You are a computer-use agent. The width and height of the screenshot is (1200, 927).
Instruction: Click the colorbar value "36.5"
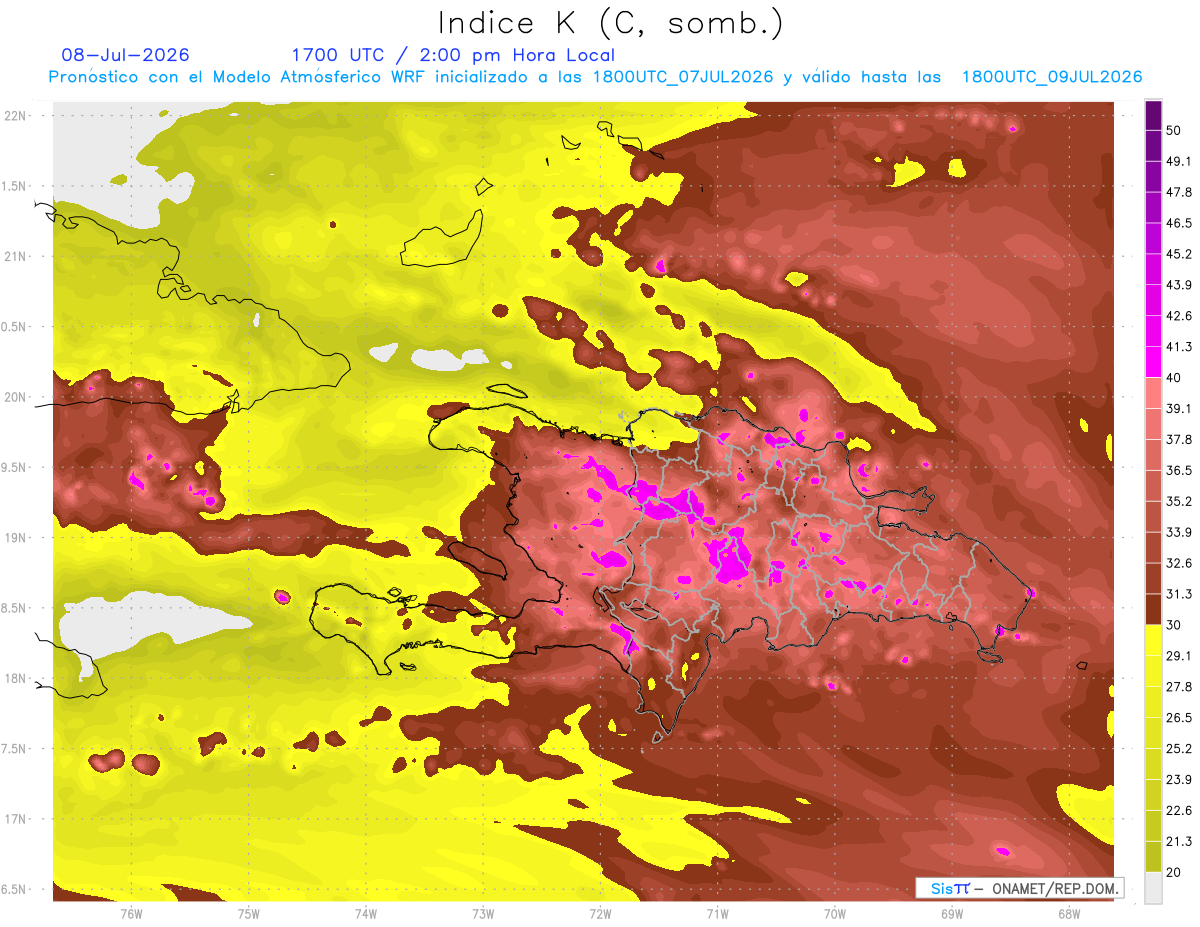(1178, 470)
